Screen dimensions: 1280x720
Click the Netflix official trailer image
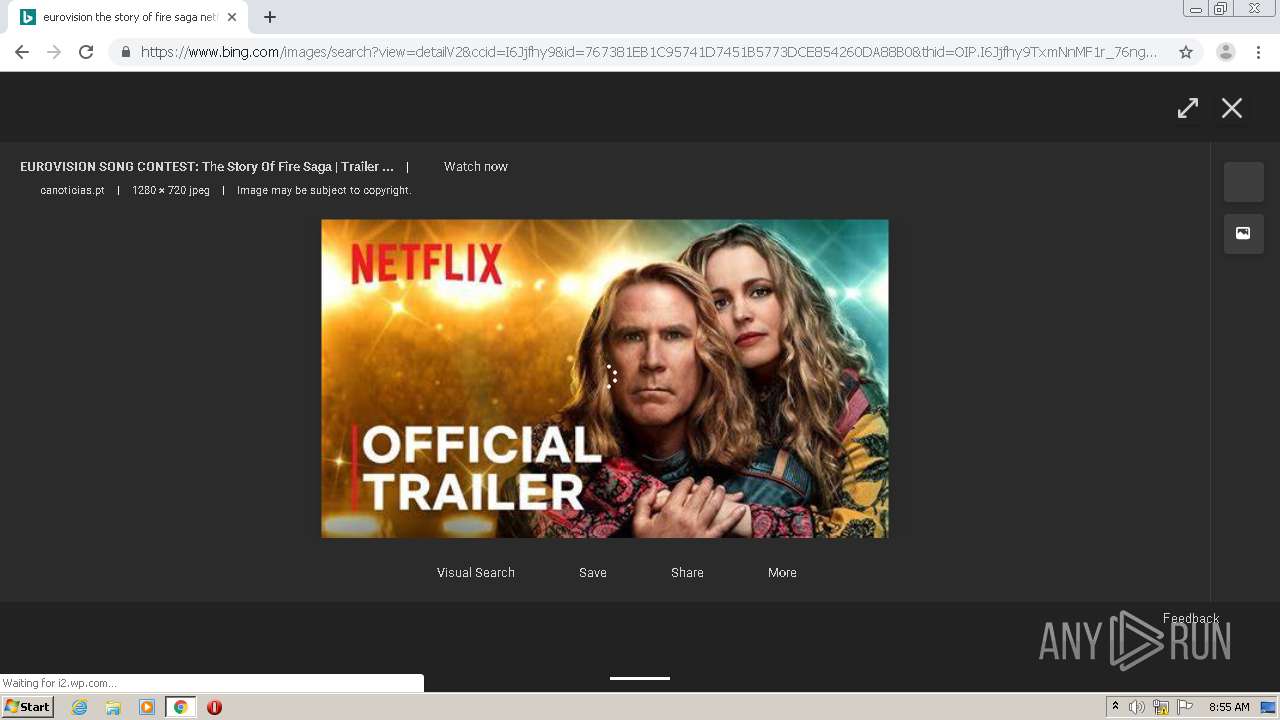click(x=604, y=378)
